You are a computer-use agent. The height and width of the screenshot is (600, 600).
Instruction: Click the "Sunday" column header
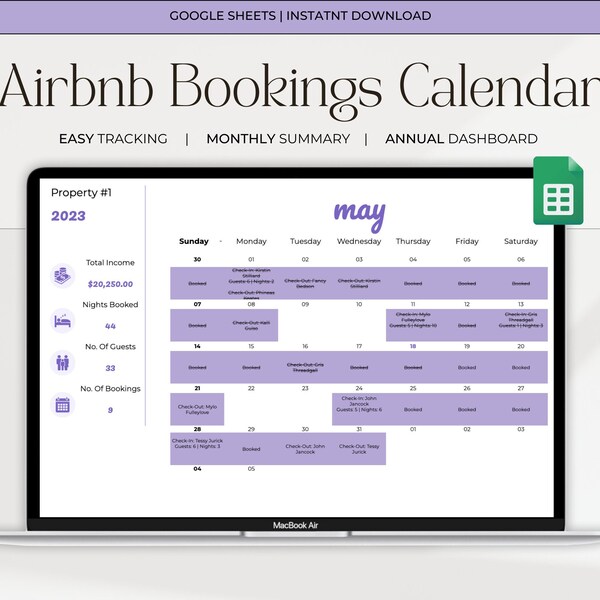coord(194,241)
